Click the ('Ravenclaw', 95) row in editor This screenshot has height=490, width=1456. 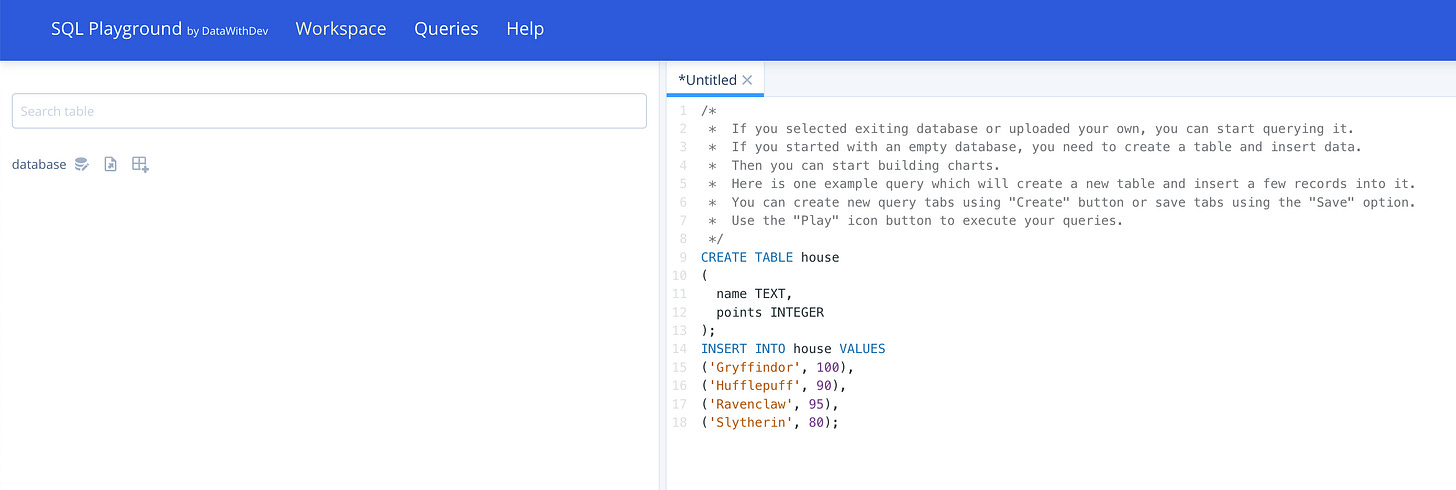(770, 404)
